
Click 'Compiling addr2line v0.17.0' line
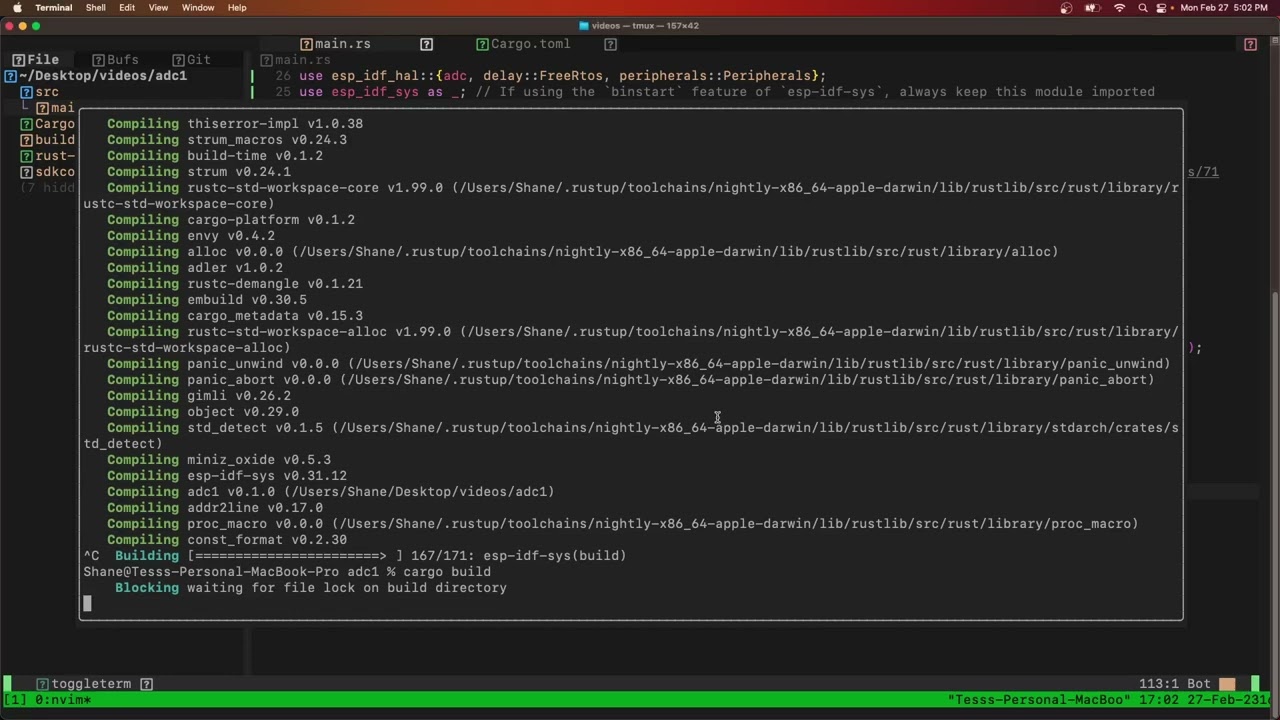(215, 508)
